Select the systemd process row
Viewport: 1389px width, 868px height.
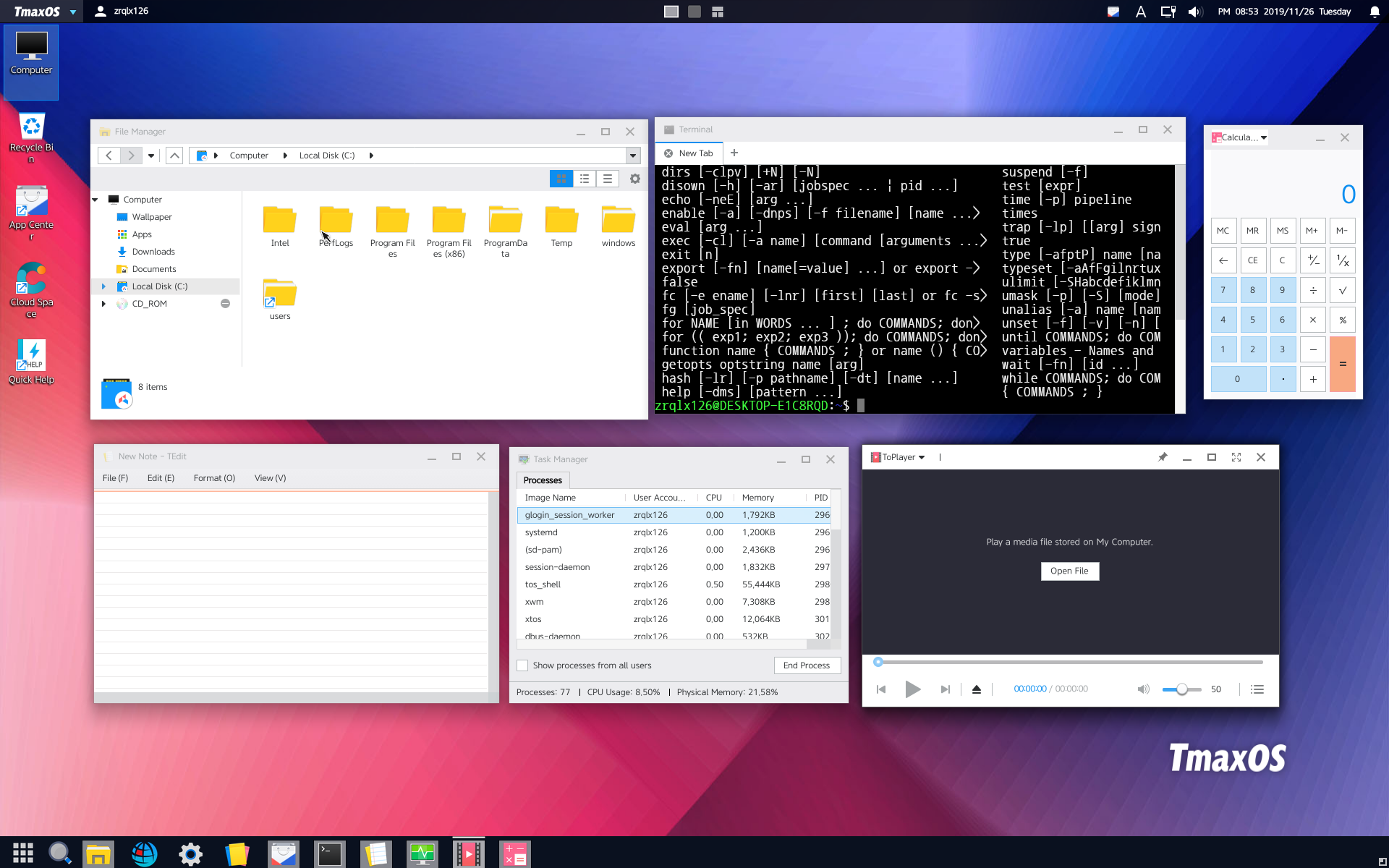coord(674,532)
